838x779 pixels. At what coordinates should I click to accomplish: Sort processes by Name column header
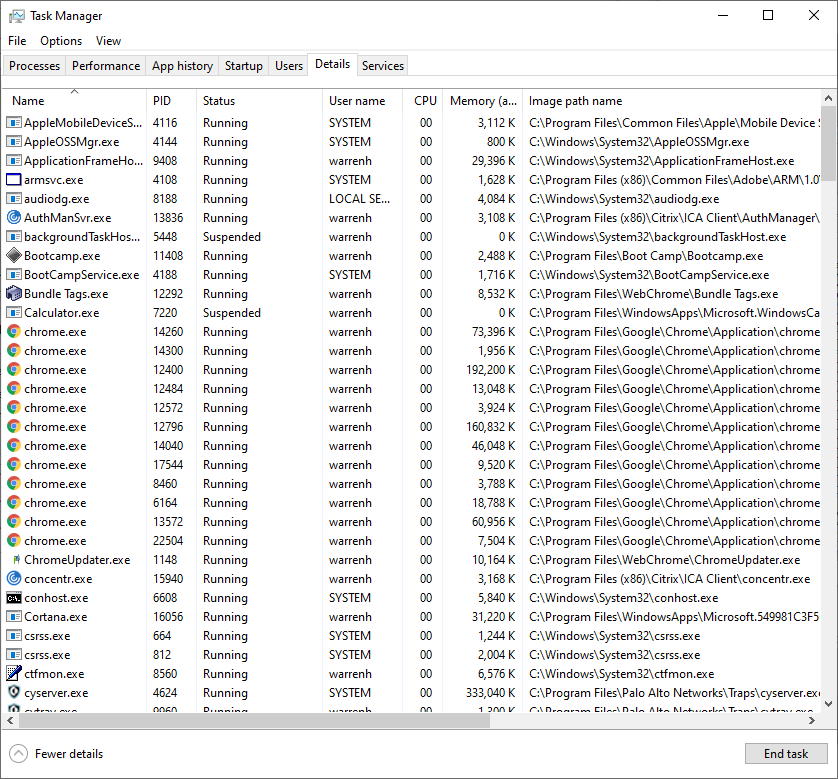tap(28, 101)
